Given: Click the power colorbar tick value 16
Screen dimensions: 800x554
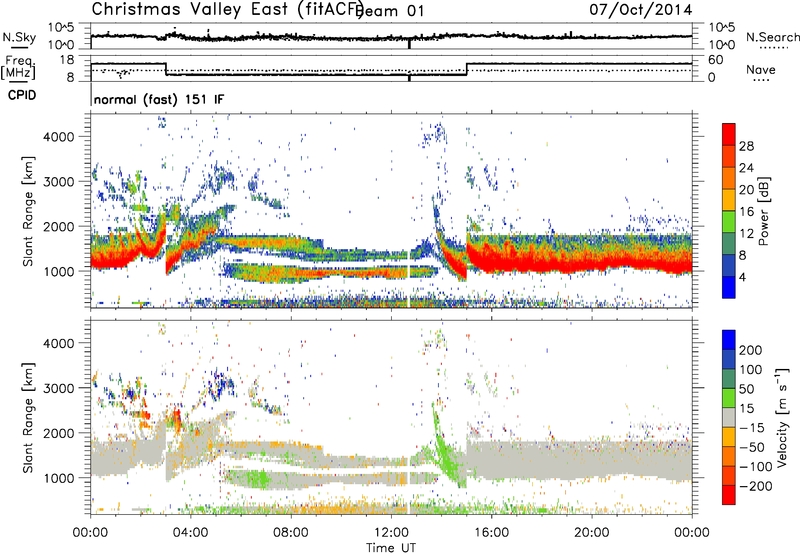Looking at the screenshot, I should pos(746,212).
